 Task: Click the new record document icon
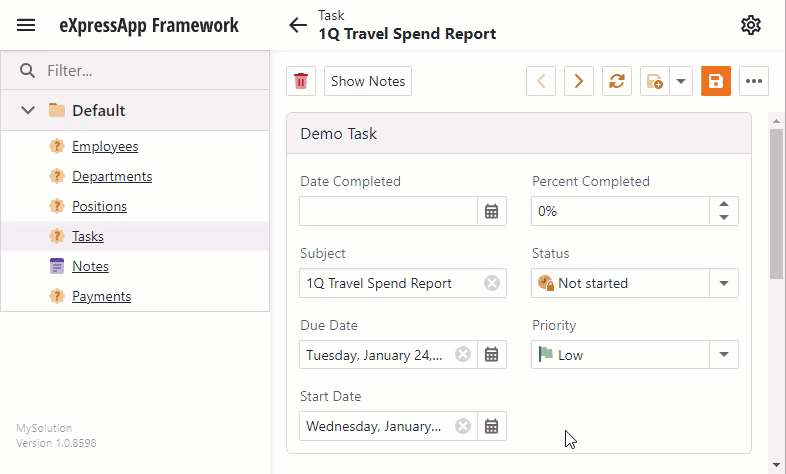pos(655,81)
